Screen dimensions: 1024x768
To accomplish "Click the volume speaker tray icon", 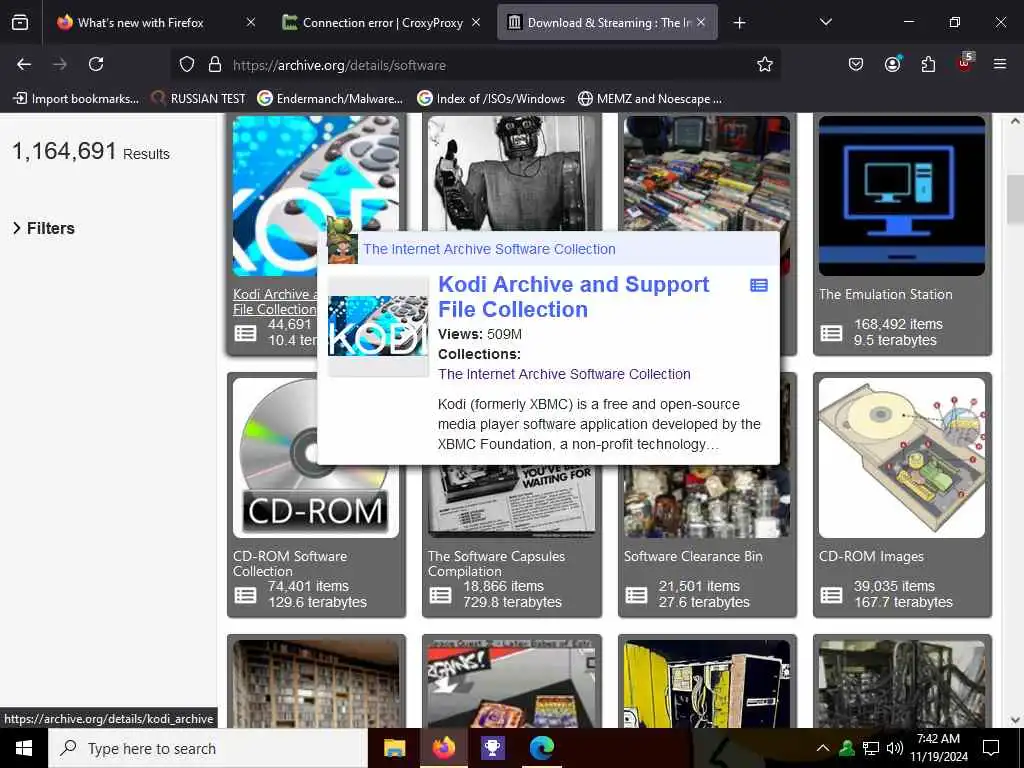I will [x=895, y=748].
